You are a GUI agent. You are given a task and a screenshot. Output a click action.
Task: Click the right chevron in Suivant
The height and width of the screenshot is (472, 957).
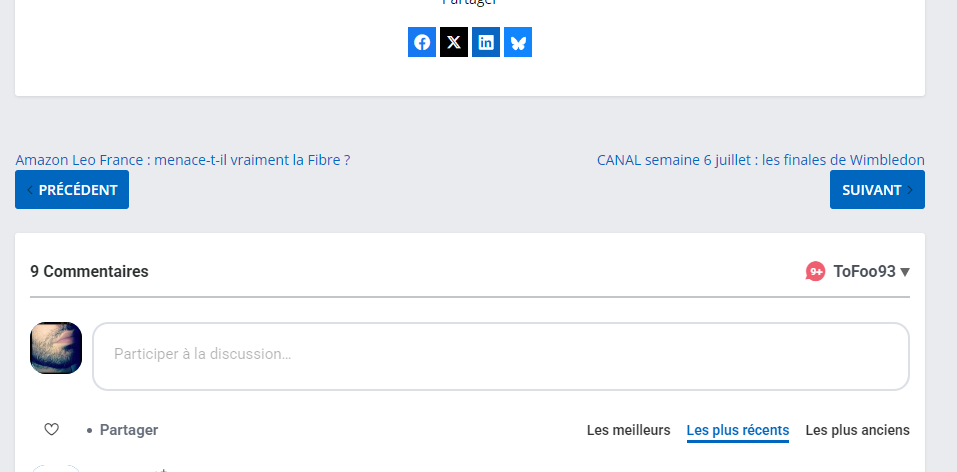tap(910, 190)
